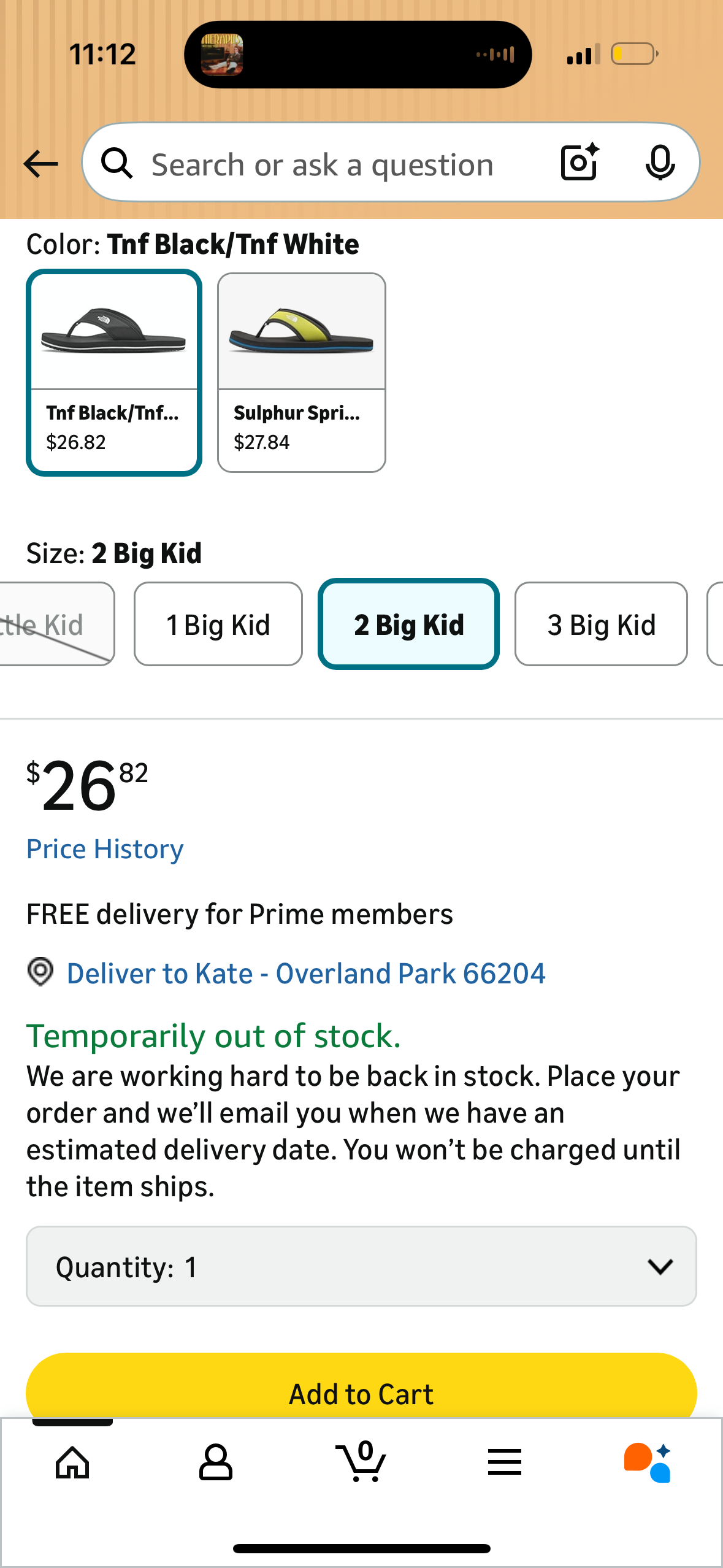Open the Price History link

point(104,848)
